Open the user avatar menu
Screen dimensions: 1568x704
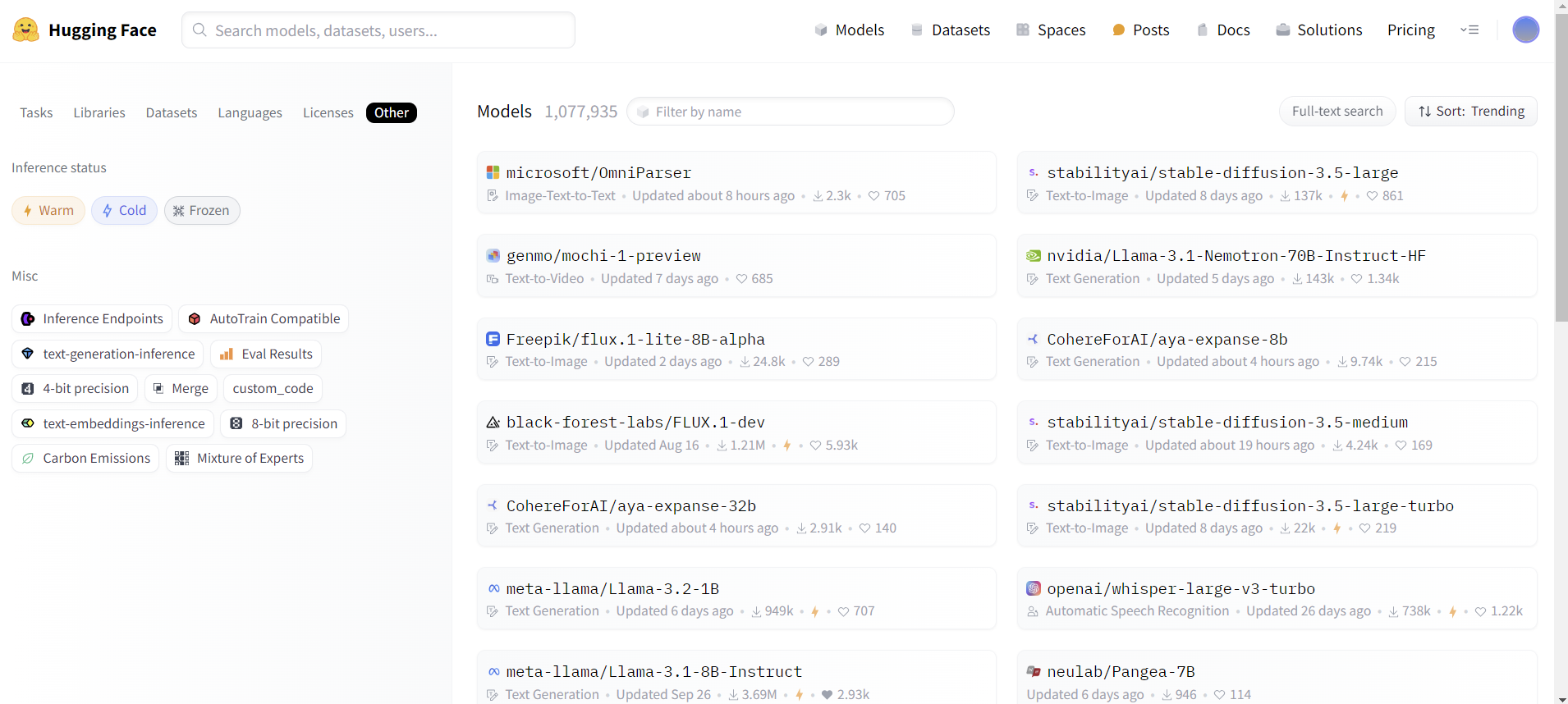click(x=1525, y=30)
